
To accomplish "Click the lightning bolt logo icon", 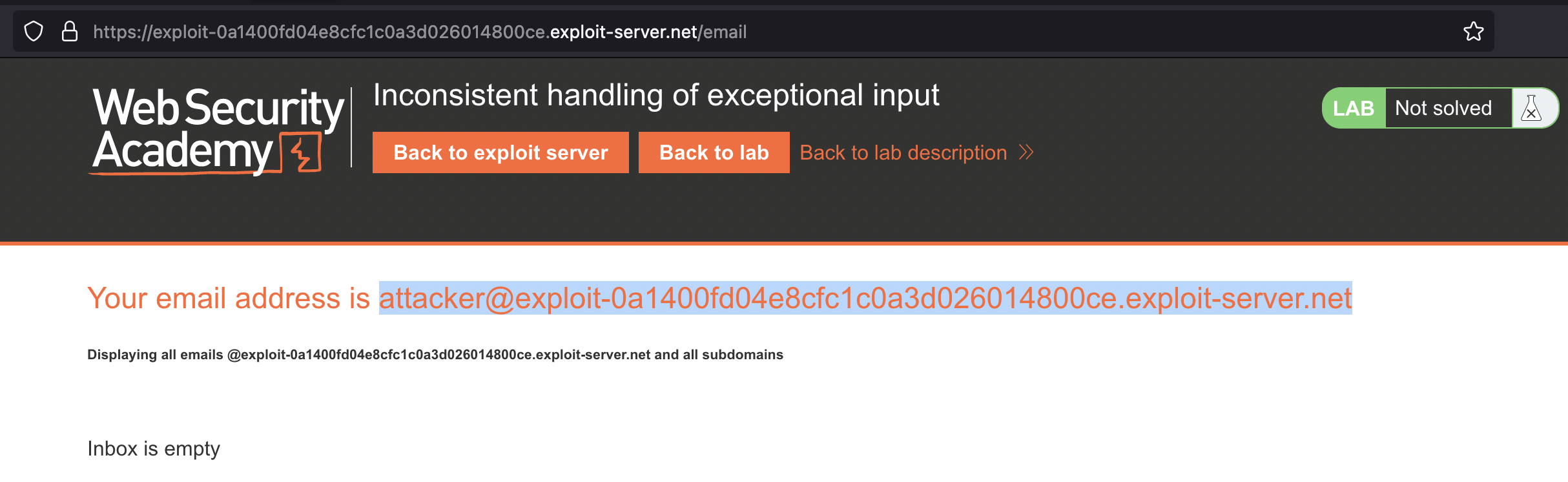I will tap(302, 152).
